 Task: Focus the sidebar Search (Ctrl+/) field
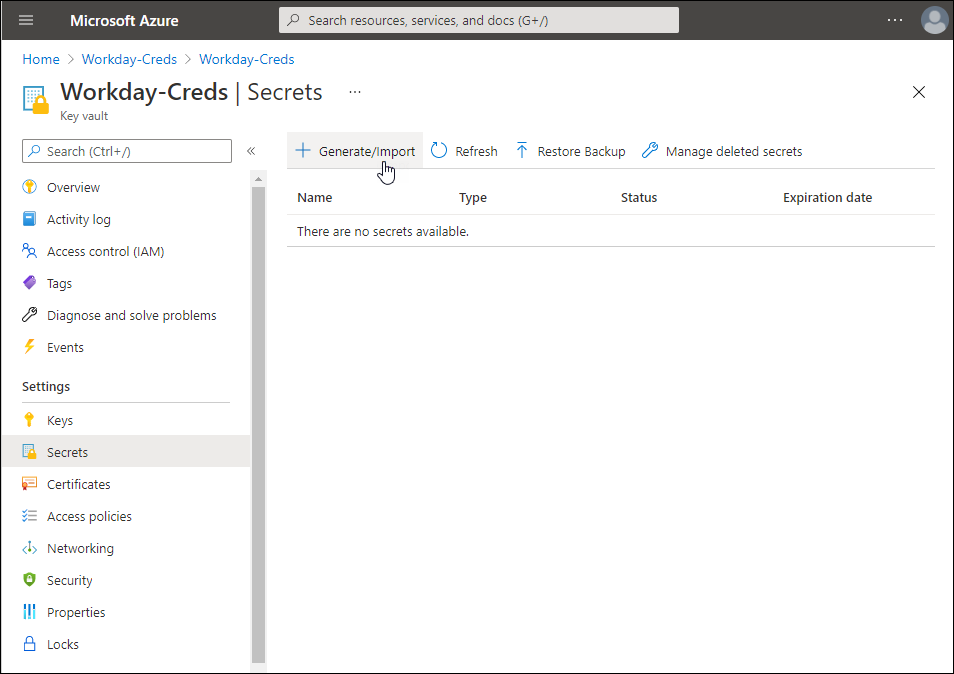127,151
